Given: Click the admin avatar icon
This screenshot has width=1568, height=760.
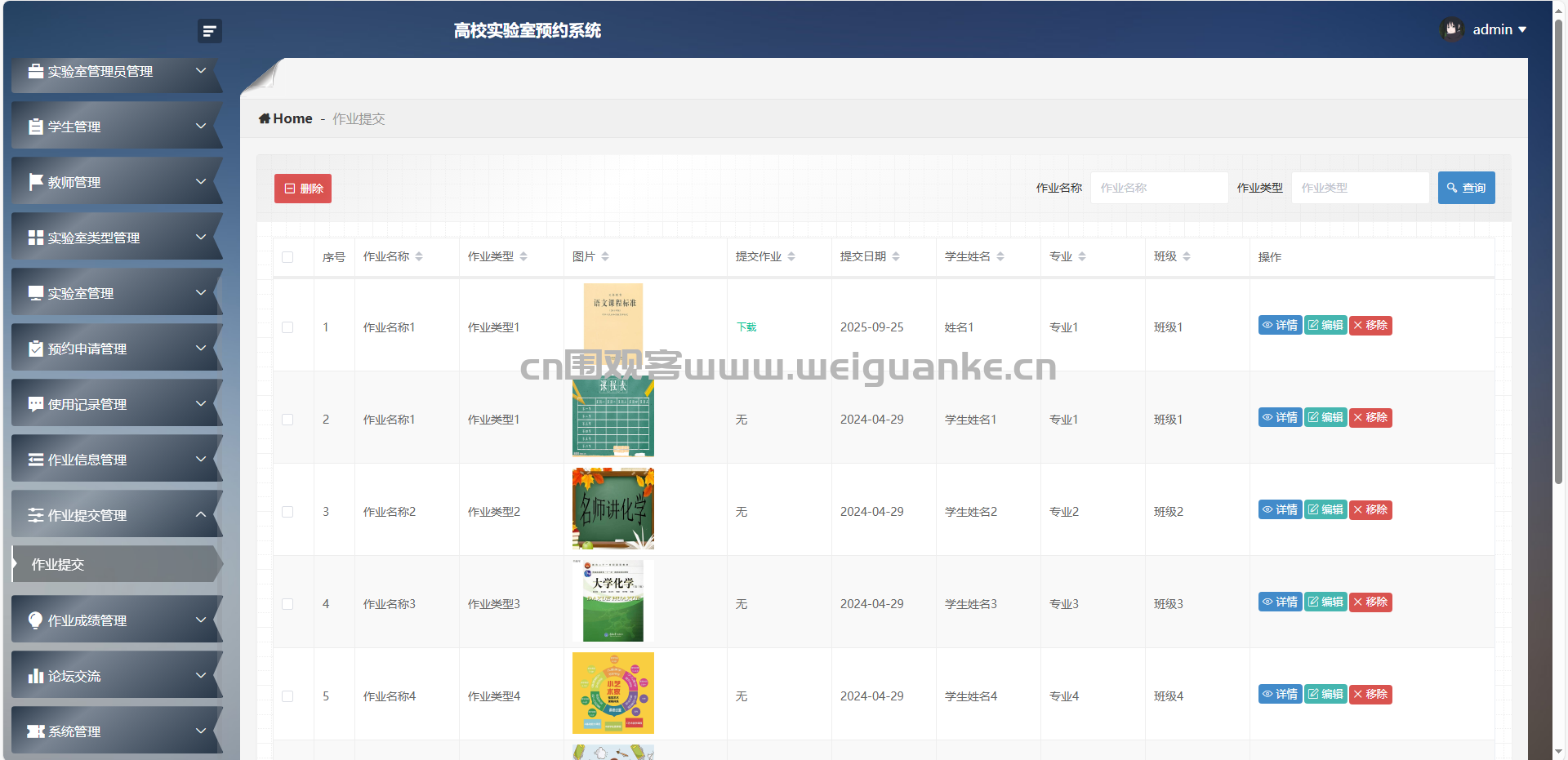Looking at the screenshot, I should tap(1451, 29).
